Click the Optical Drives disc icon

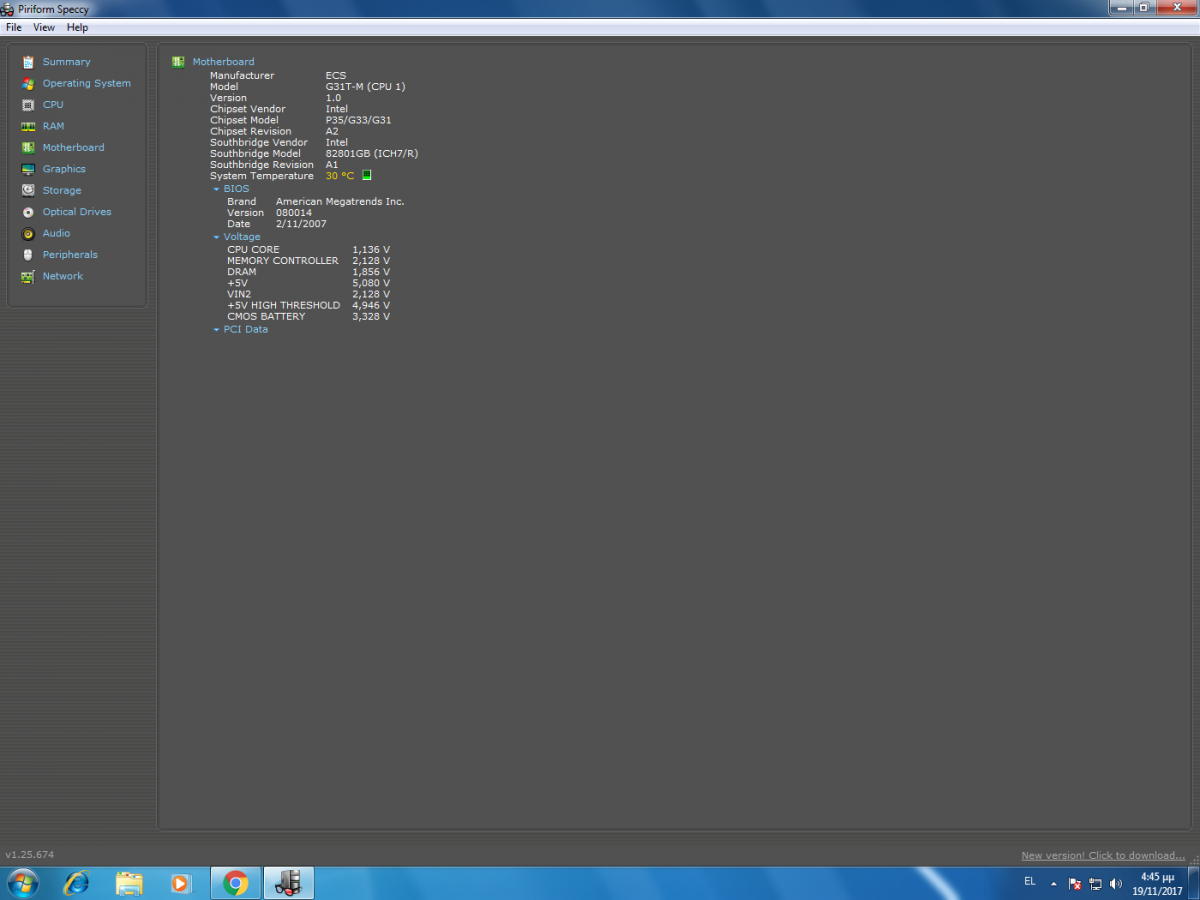[28, 212]
